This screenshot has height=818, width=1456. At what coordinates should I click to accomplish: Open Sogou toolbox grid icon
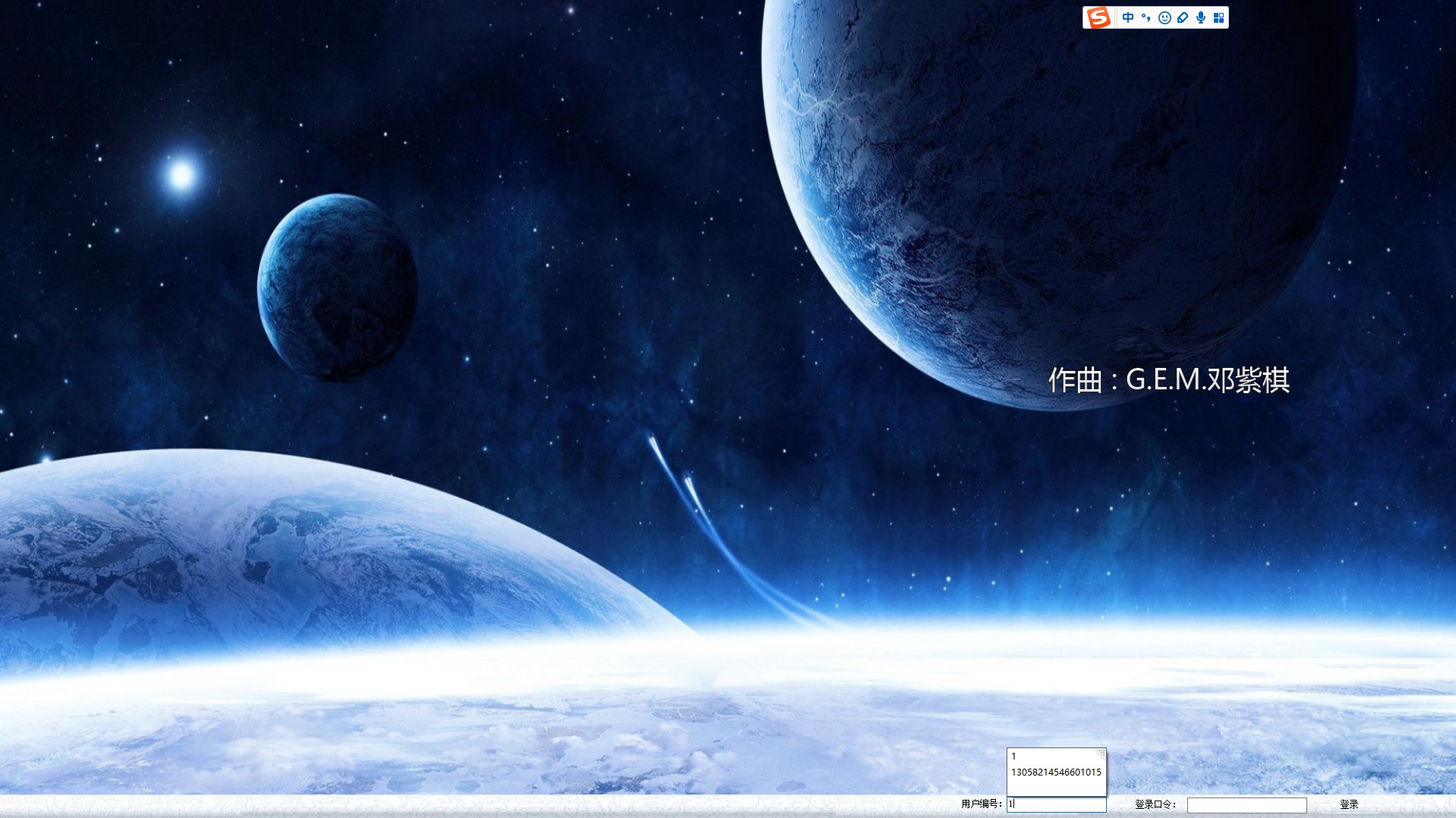[x=1219, y=17]
